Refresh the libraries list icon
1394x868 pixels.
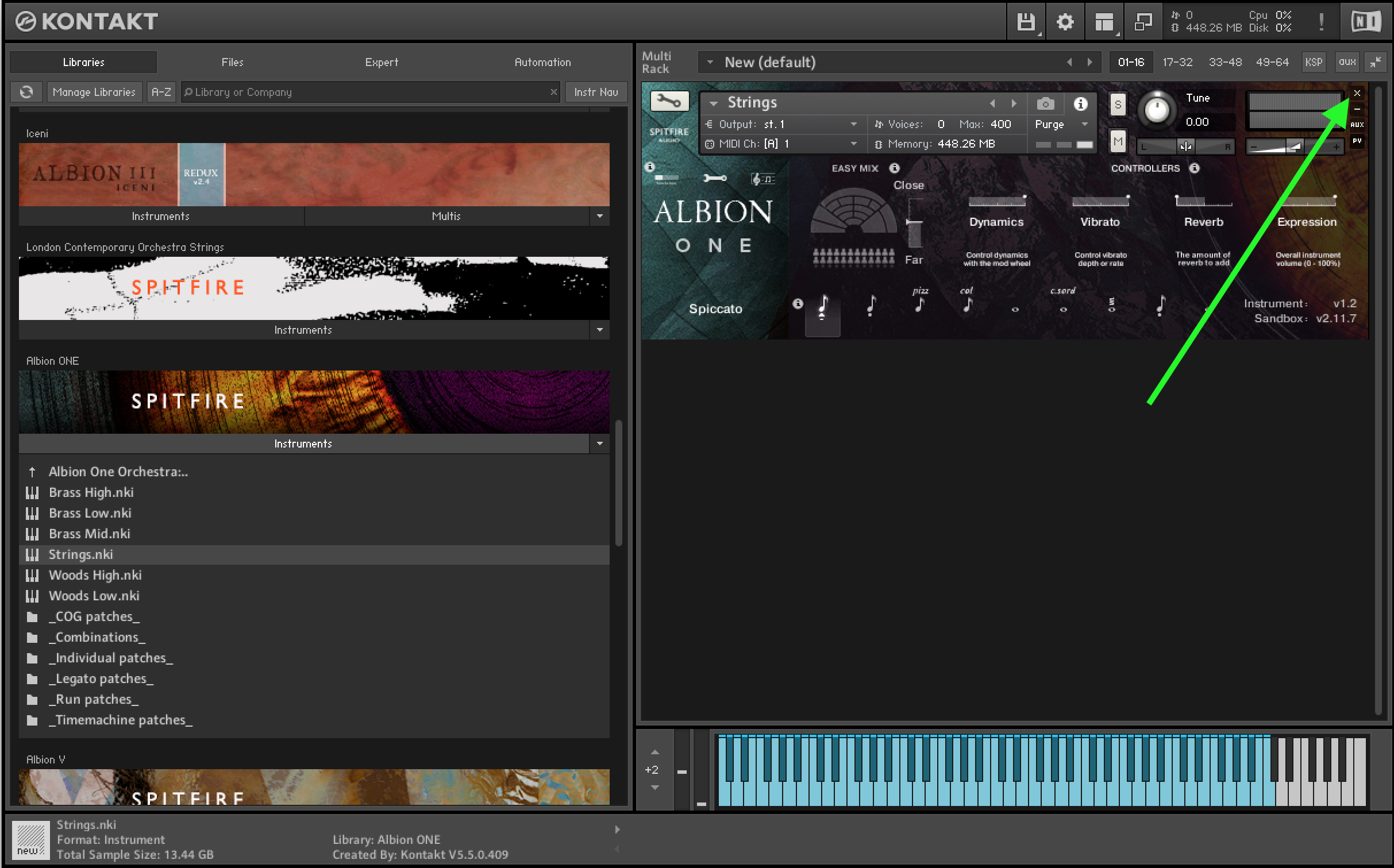tap(26, 92)
